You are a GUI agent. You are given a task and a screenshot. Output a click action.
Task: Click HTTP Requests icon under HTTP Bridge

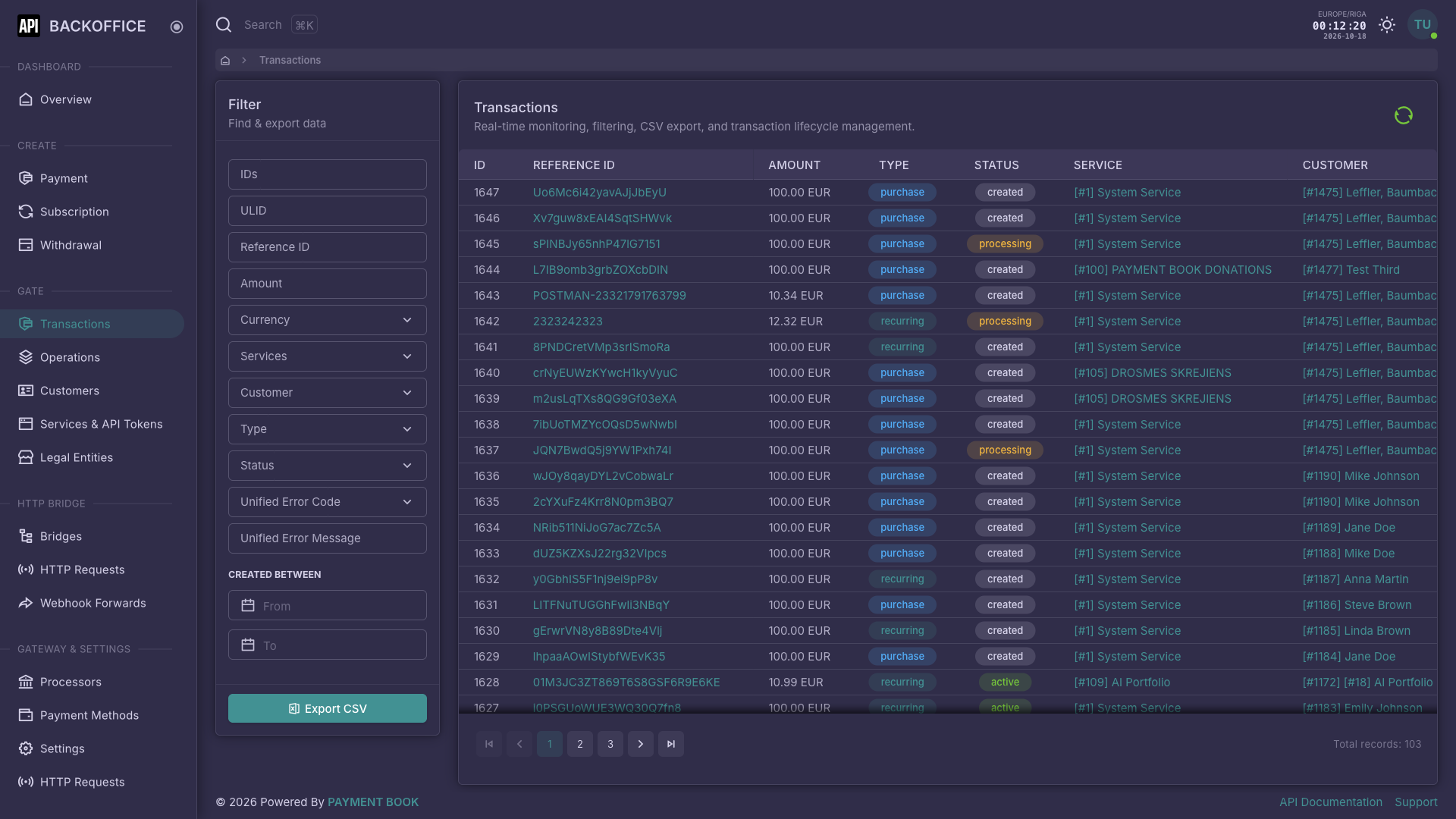pos(26,570)
